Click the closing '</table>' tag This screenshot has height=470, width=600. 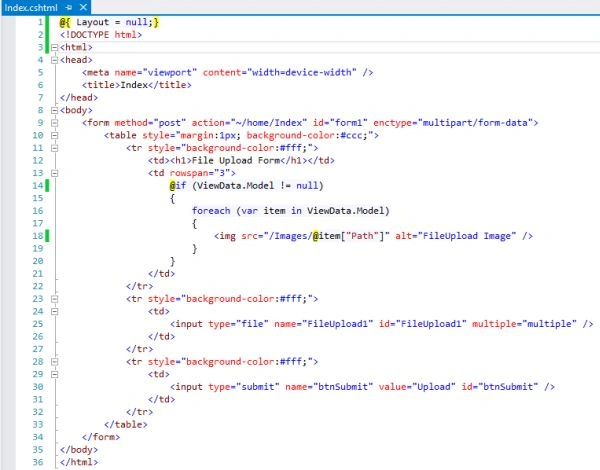tap(126, 424)
